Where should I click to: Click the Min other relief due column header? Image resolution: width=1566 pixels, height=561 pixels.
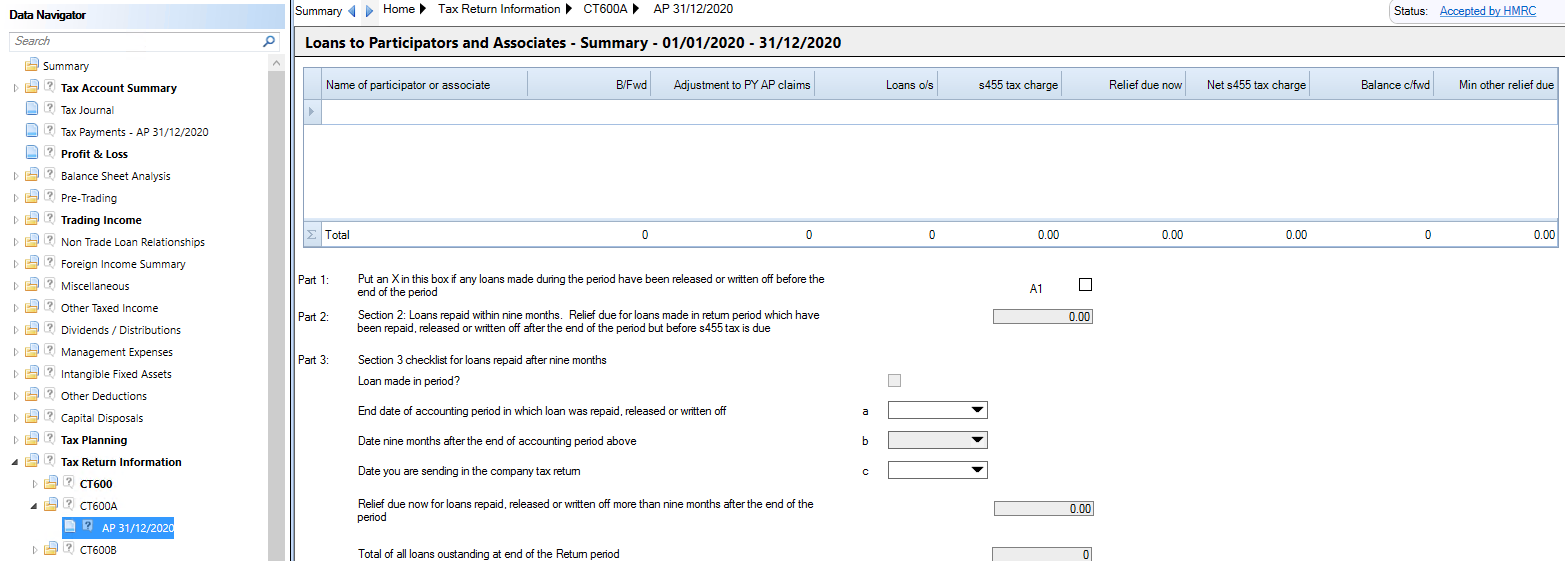point(1496,85)
